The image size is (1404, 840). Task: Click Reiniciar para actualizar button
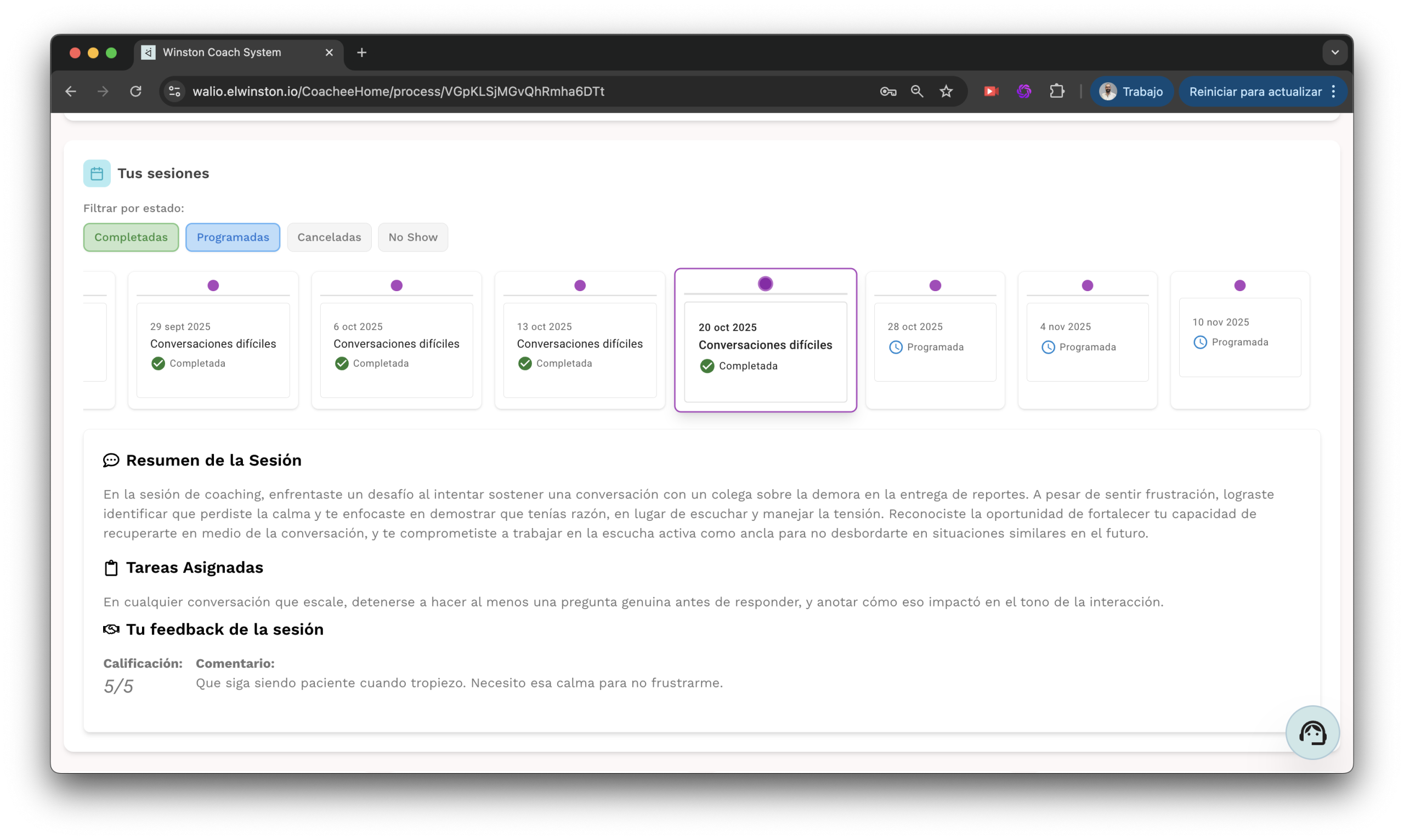coord(1254,92)
